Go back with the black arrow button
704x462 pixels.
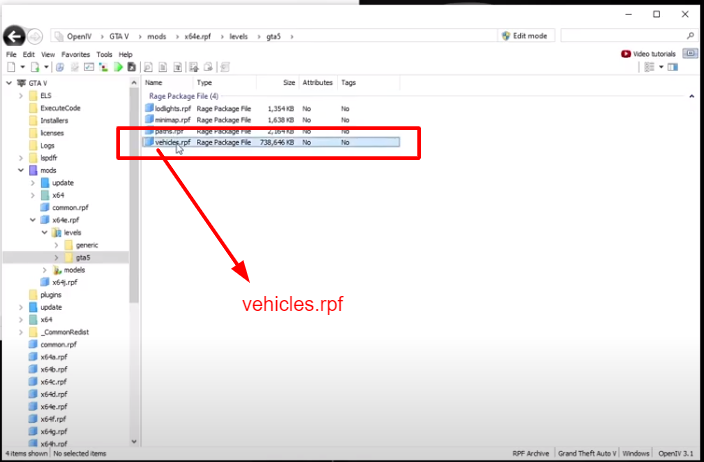pyautogui.click(x=14, y=36)
